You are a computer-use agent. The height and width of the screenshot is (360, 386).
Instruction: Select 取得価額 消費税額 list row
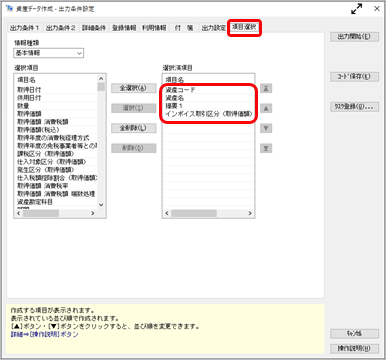(x=56, y=122)
